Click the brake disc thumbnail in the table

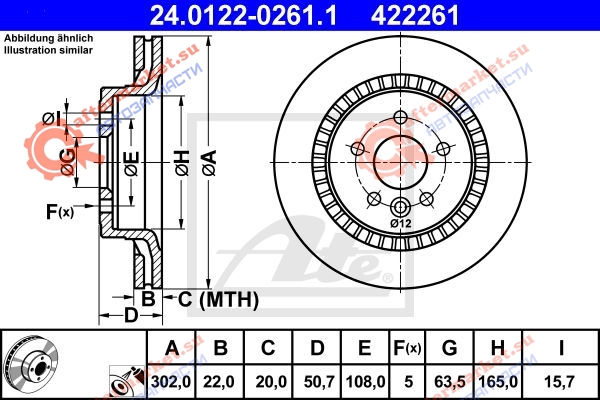[31, 359]
